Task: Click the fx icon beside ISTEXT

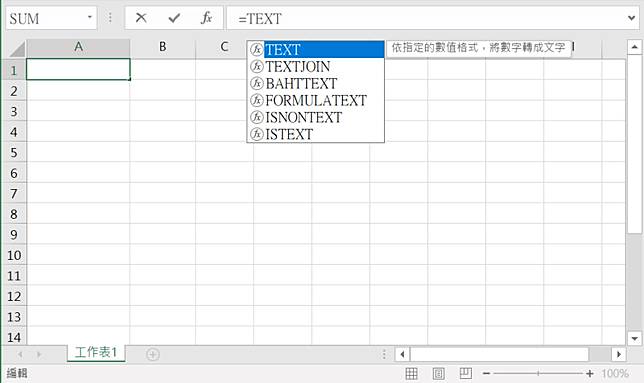Action: tap(257, 134)
